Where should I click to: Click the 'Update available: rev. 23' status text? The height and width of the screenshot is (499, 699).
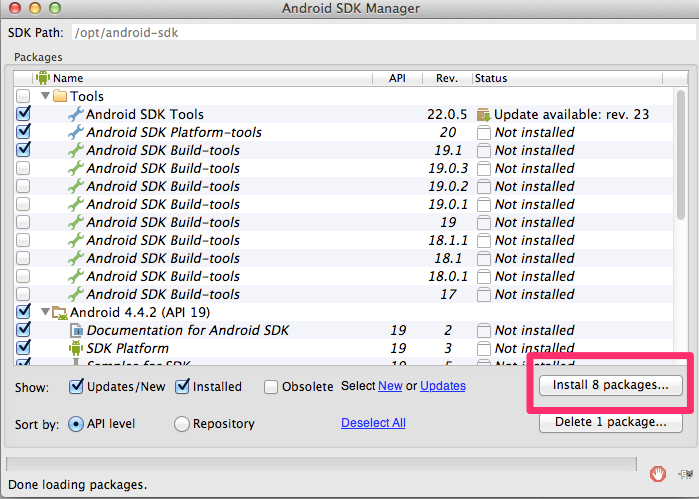[x=572, y=115]
